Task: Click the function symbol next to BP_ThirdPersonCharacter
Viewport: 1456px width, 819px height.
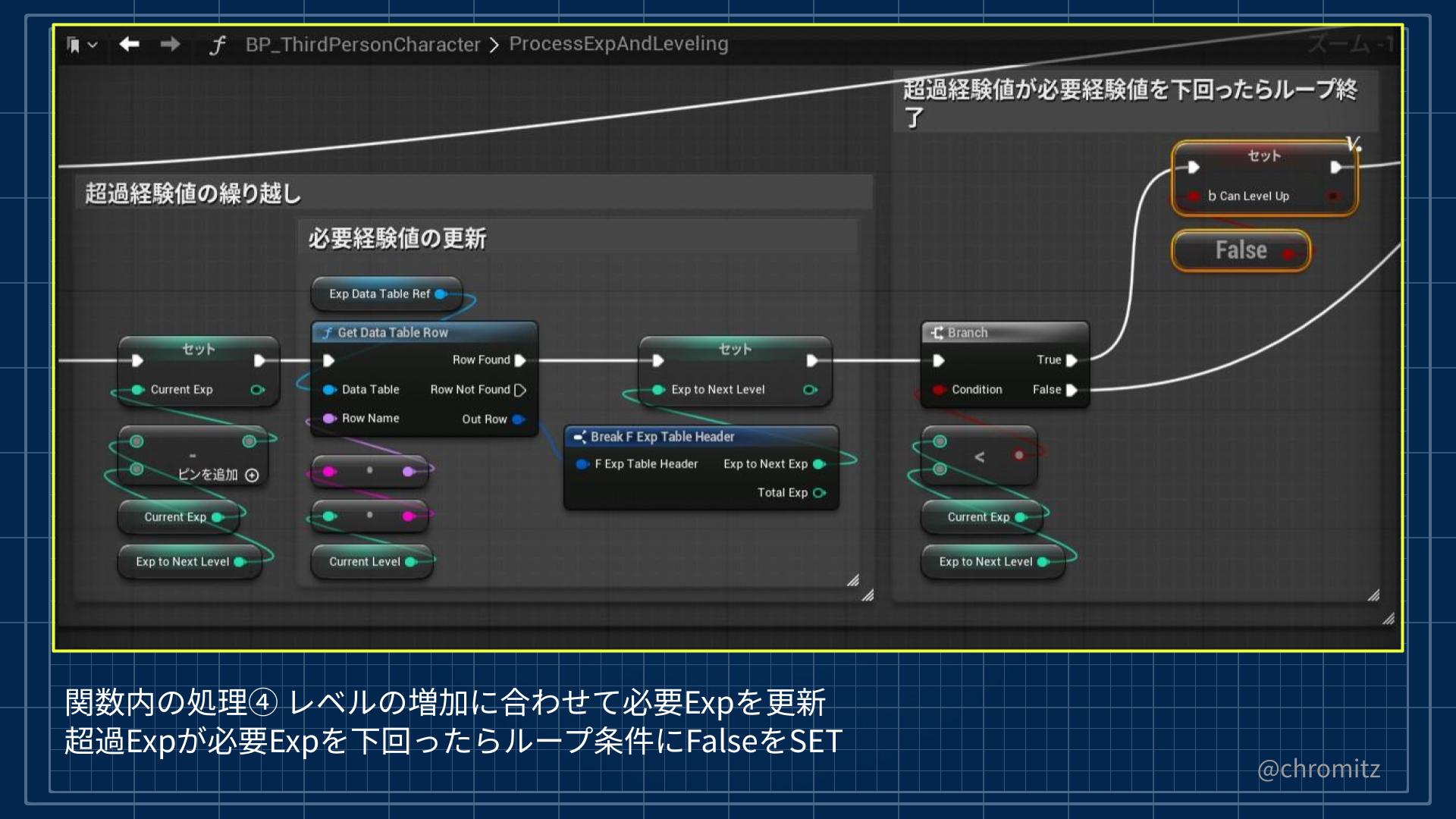Action: point(218,45)
